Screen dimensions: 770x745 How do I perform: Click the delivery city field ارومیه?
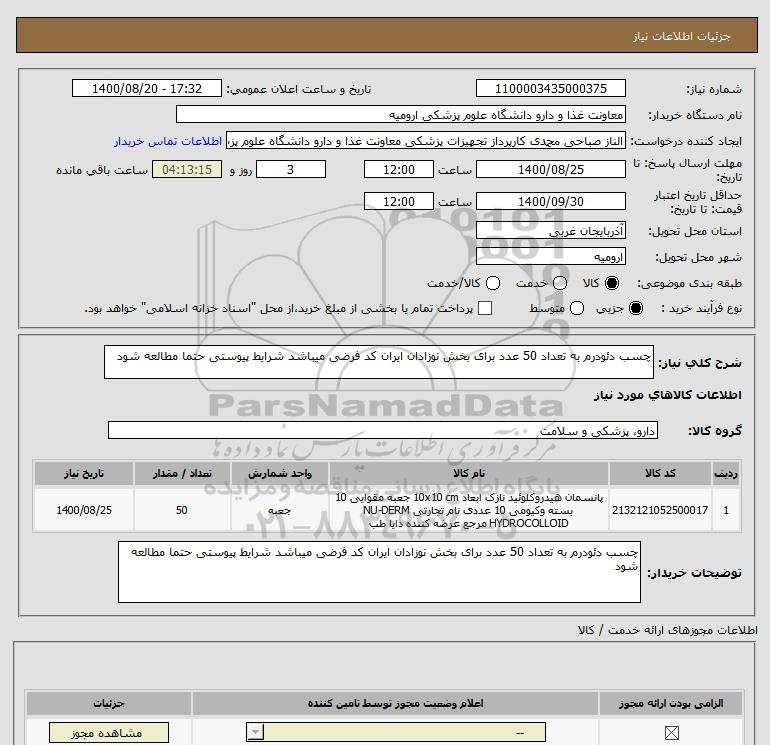coord(550,257)
